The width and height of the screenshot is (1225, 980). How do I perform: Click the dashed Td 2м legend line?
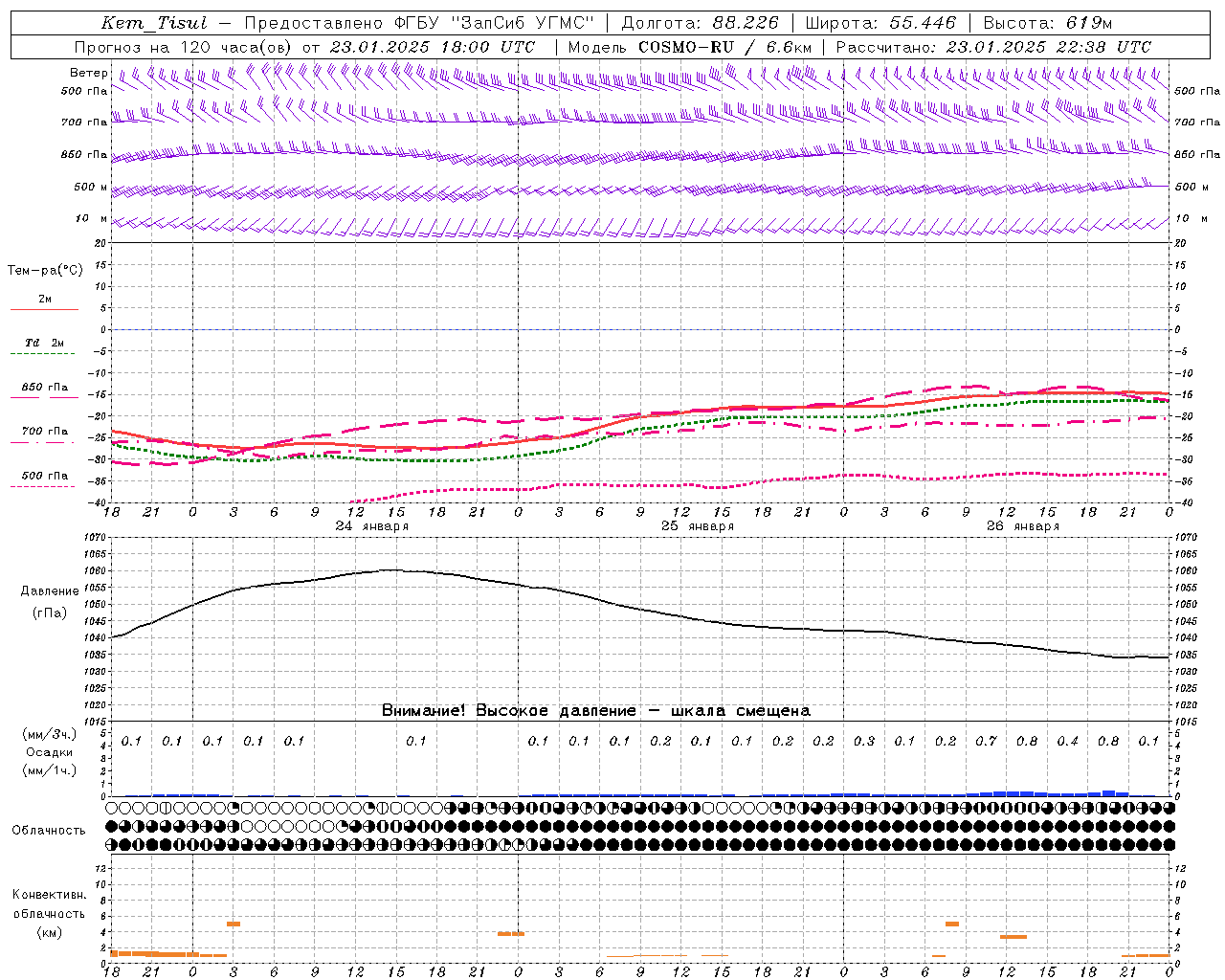tap(44, 354)
